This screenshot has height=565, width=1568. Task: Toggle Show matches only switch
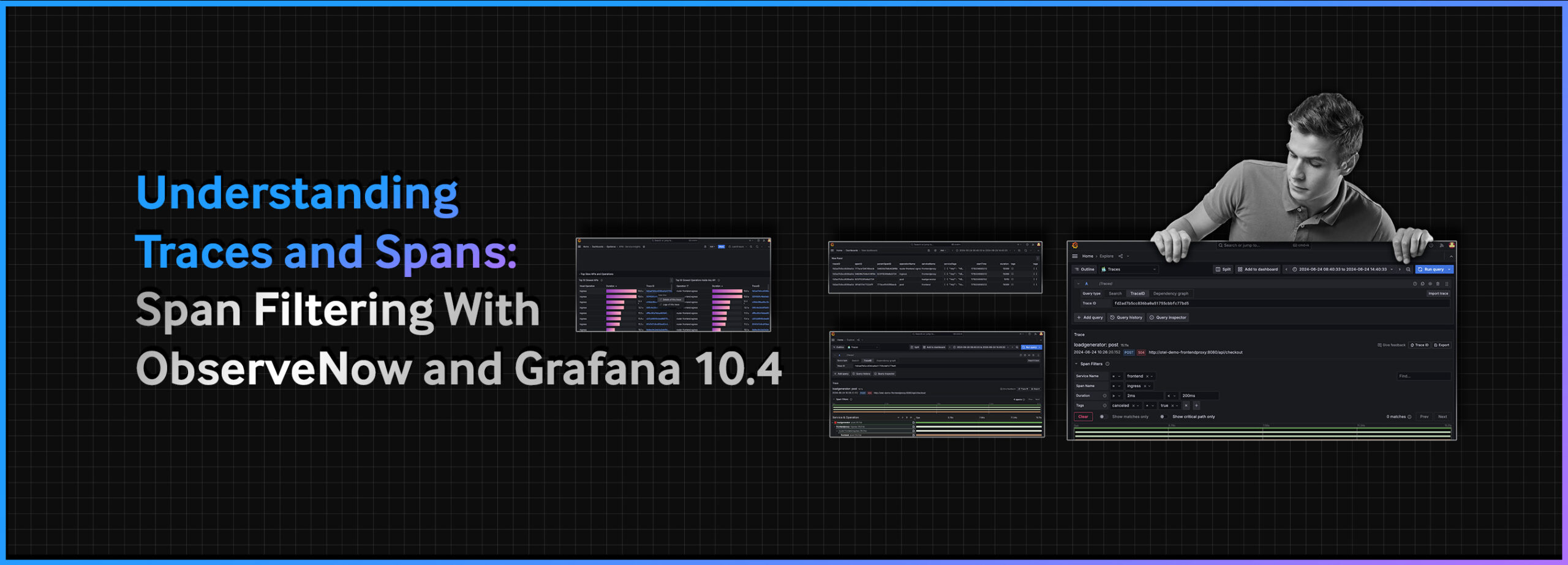(x=1103, y=417)
